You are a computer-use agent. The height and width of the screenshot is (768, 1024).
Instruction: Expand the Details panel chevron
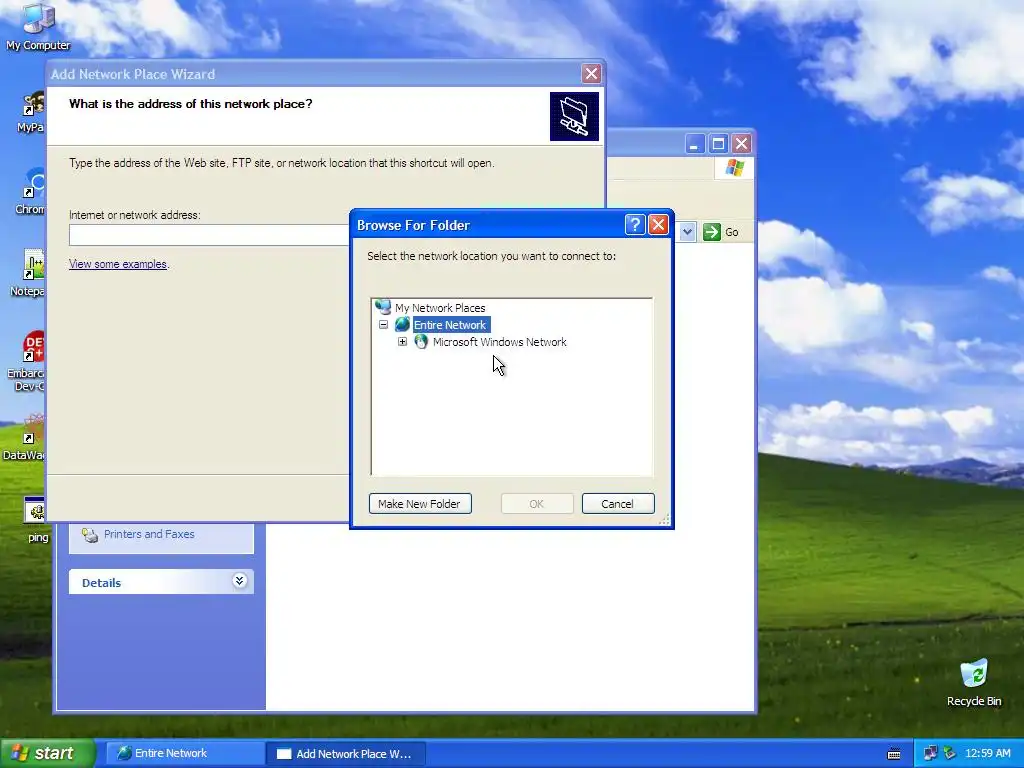point(240,581)
